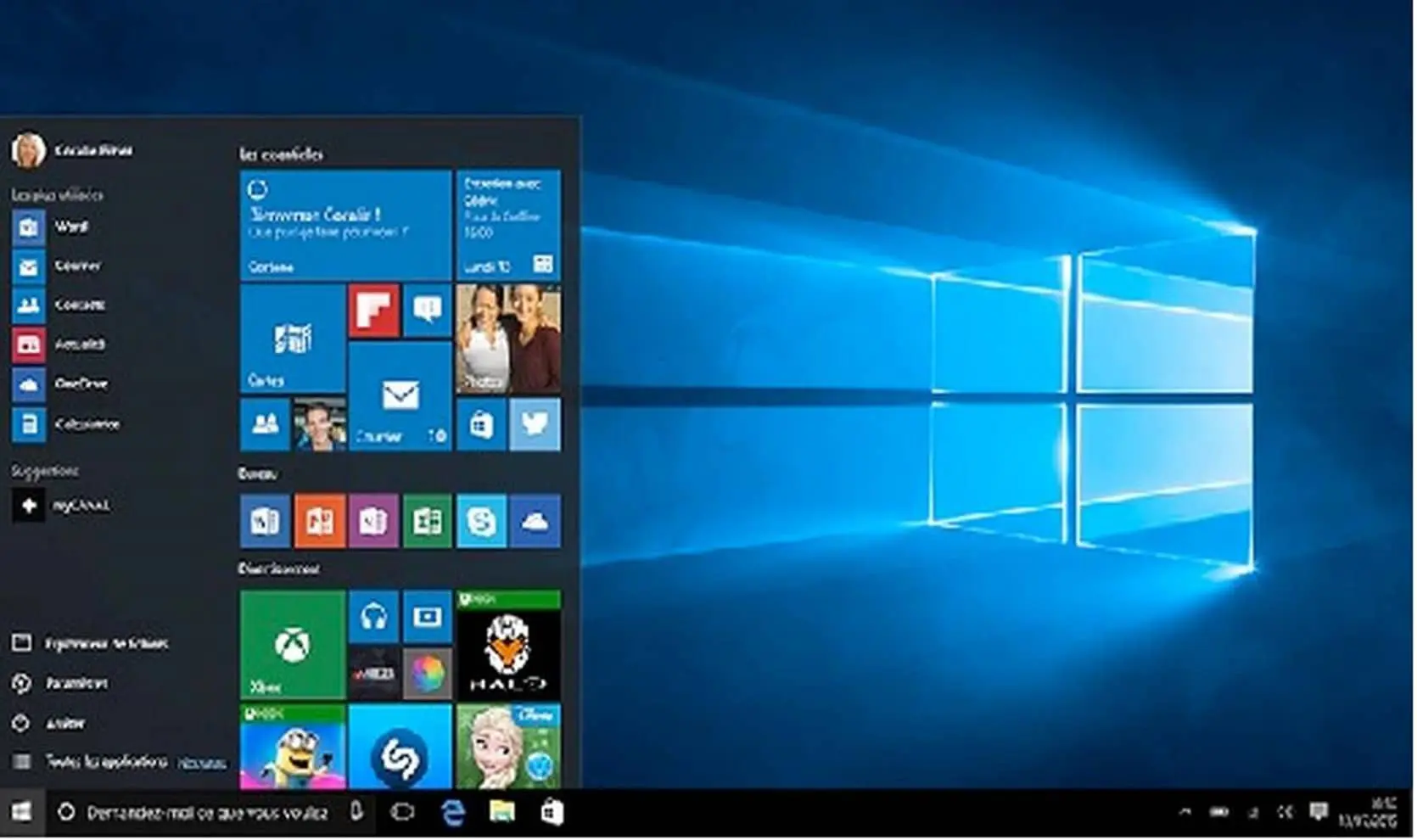Viewport: 1417px width, 840px height.
Task: Click the network icon in system tray
Action: [1253, 813]
